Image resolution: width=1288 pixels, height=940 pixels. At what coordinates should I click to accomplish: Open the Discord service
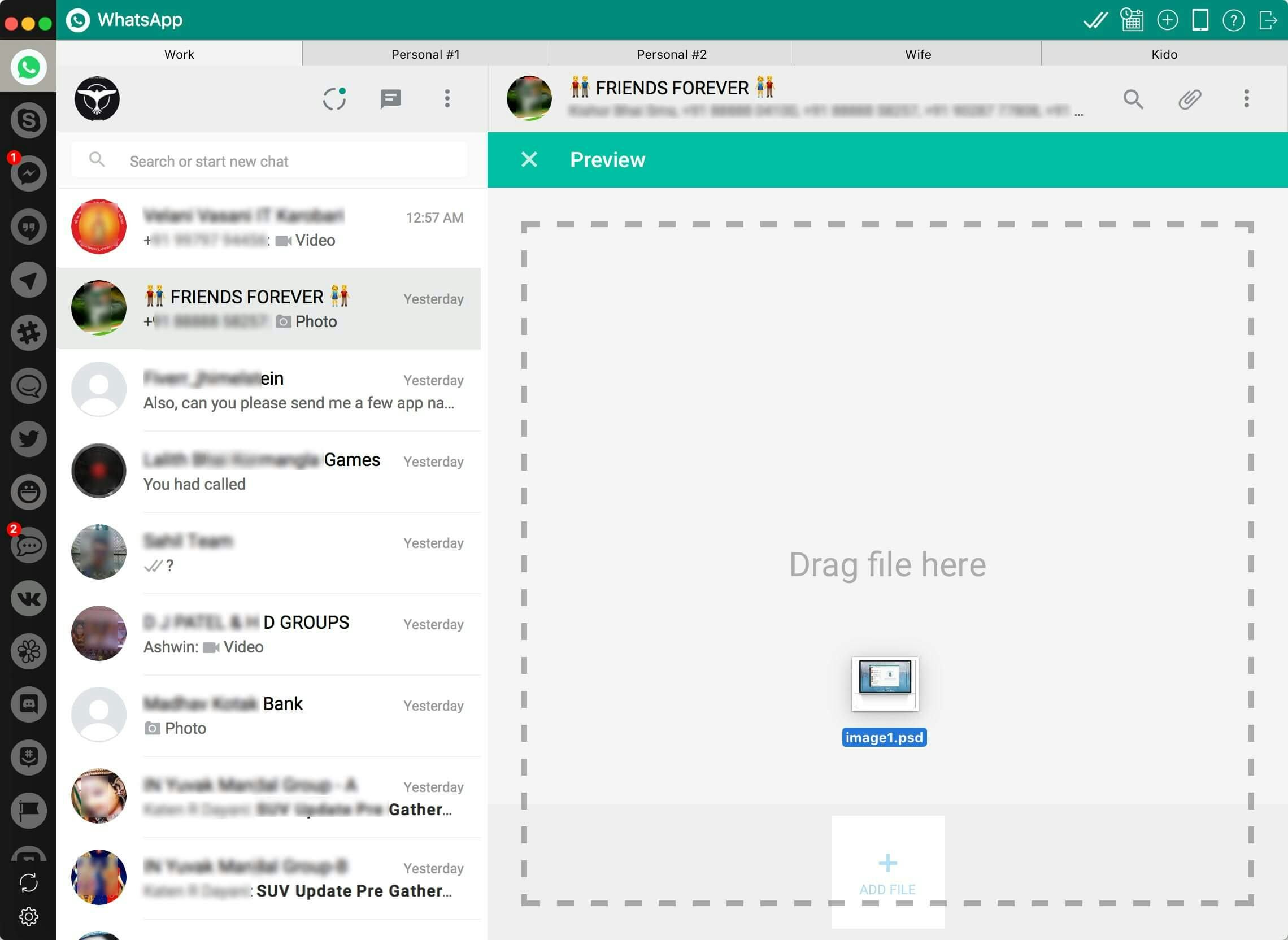[28, 704]
